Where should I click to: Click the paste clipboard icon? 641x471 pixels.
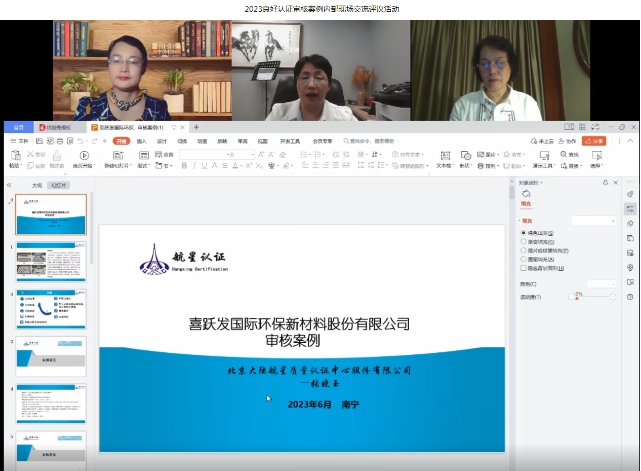coord(14,157)
